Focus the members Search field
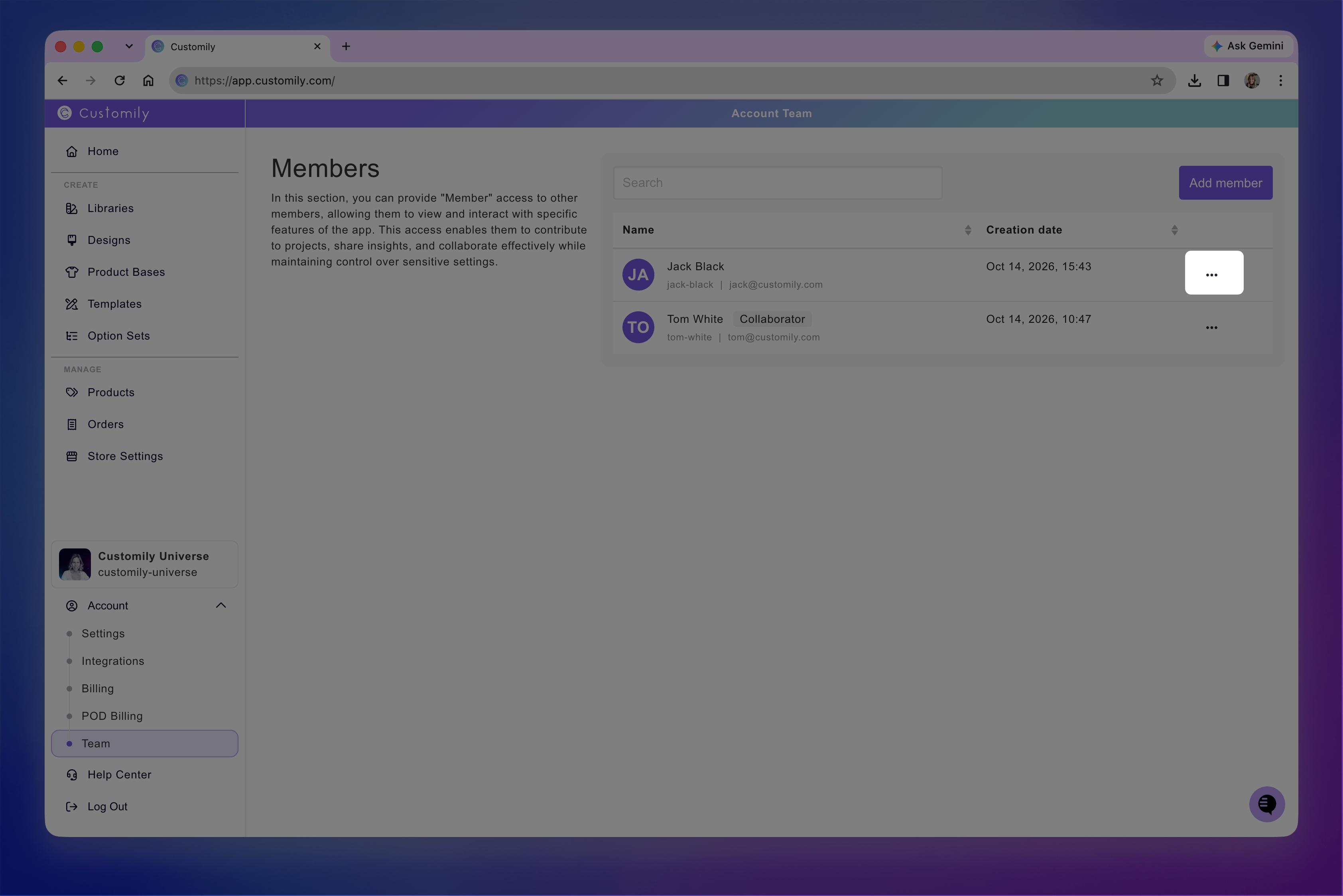This screenshot has width=1343, height=896. 778,183
